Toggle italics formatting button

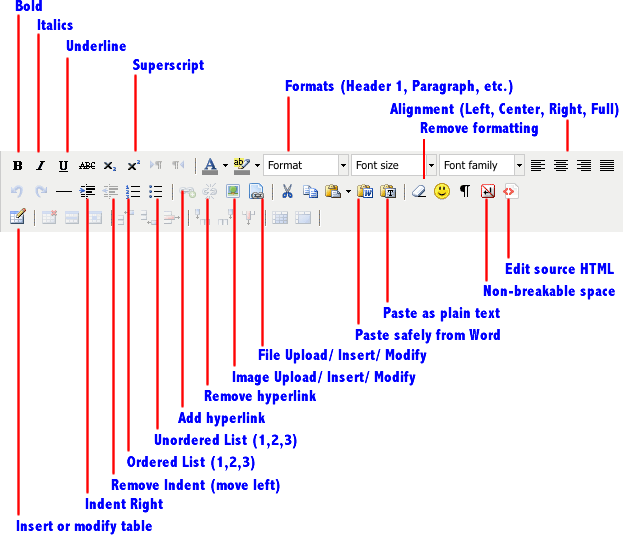tap(40, 165)
